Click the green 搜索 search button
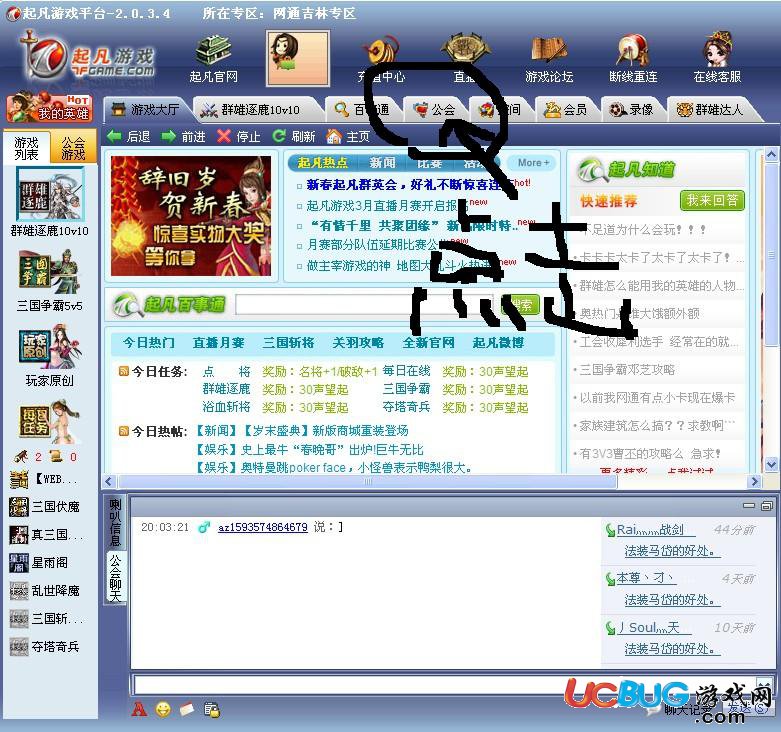The height and width of the screenshot is (732, 781). pos(521,305)
